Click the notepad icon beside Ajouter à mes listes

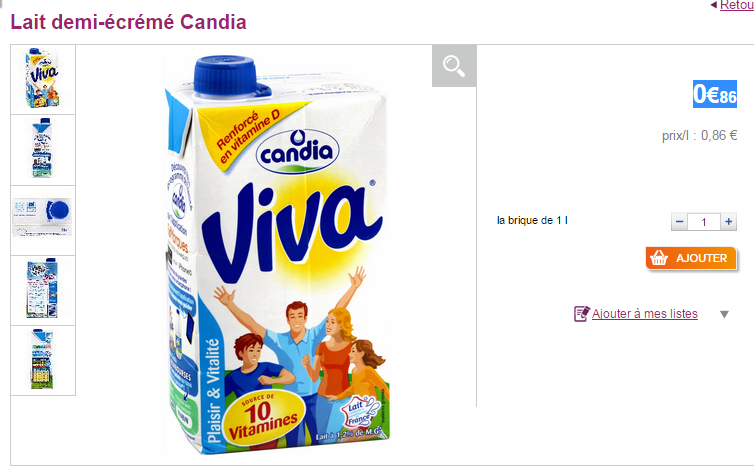581,314
